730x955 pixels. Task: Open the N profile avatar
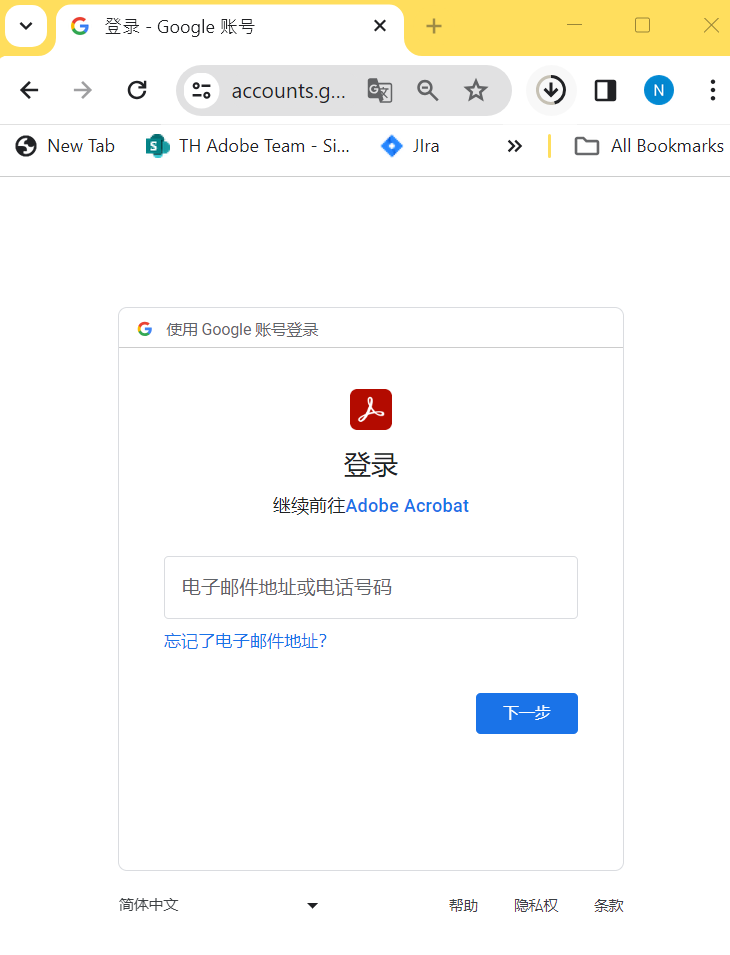(x=659, y=91)
